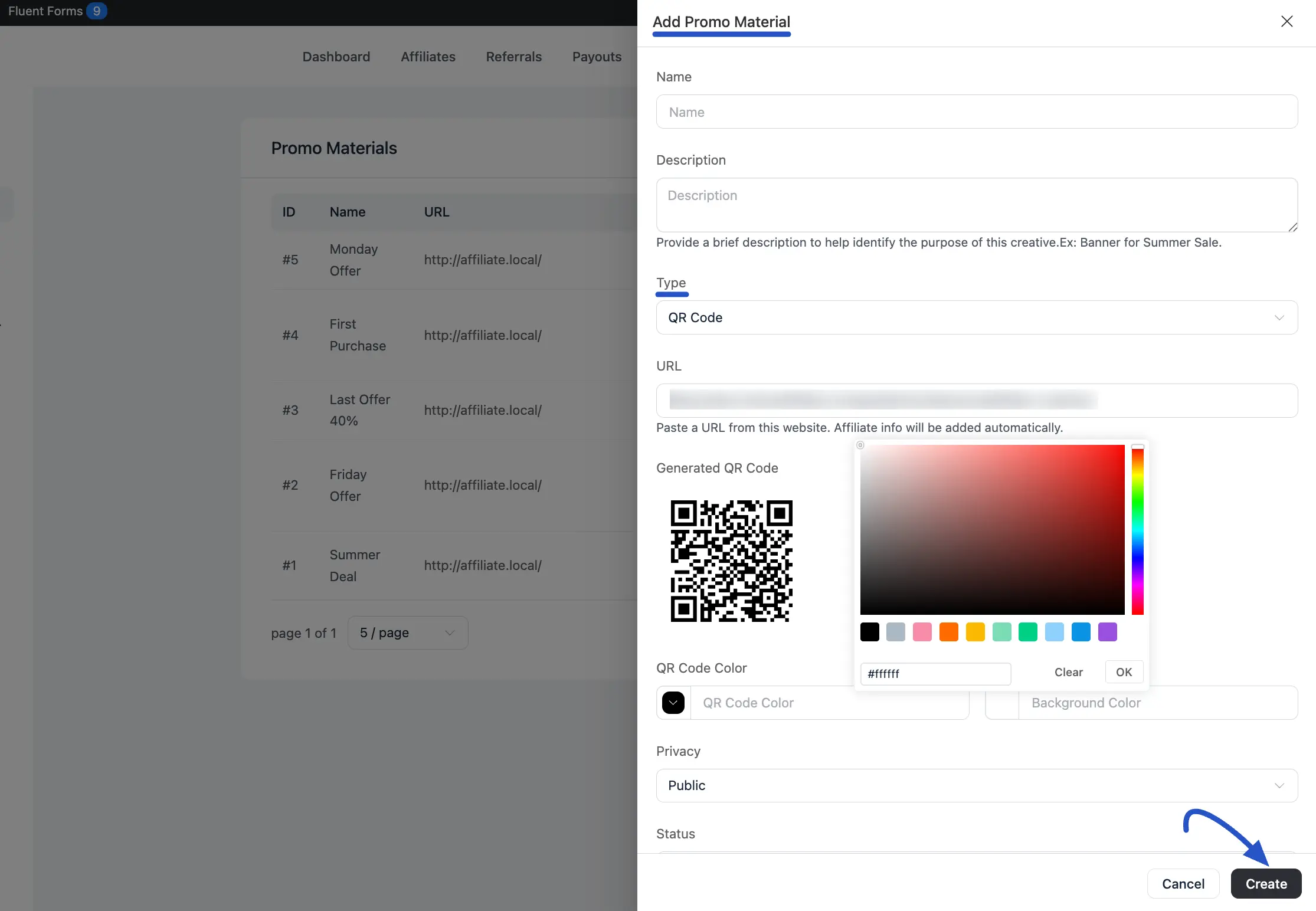Expand the QR Code Color swatch selector
1316x911 pixels.
673,703
